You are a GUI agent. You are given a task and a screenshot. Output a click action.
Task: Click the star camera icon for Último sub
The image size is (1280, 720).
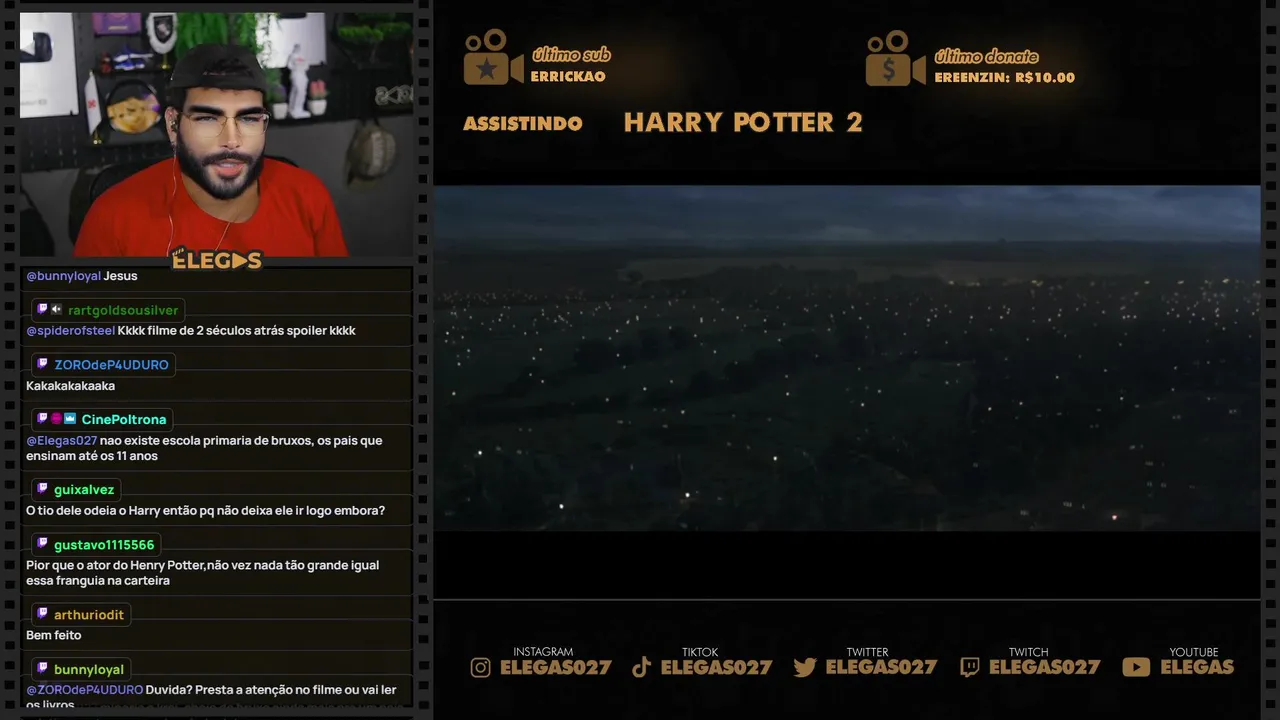tap(493, 58)
